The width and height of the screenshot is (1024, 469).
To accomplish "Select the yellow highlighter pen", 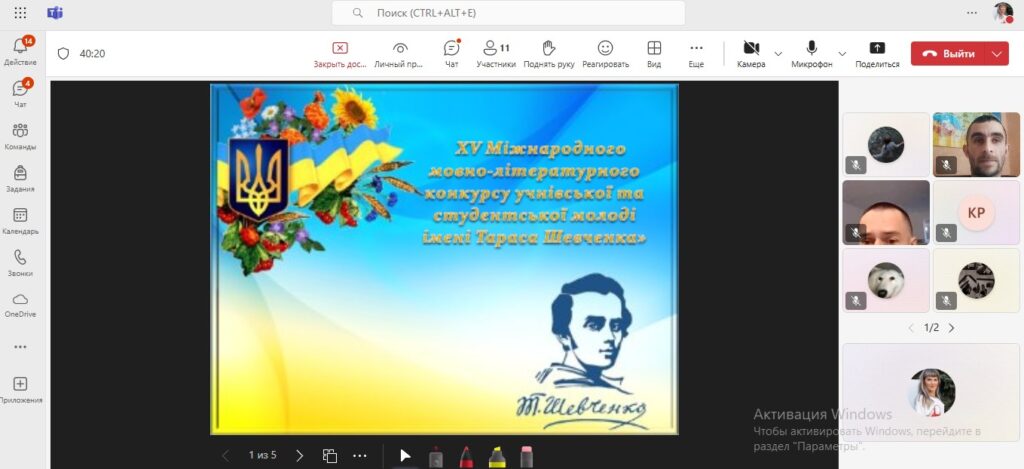I will pyautogui.click(x=496, y=457).
